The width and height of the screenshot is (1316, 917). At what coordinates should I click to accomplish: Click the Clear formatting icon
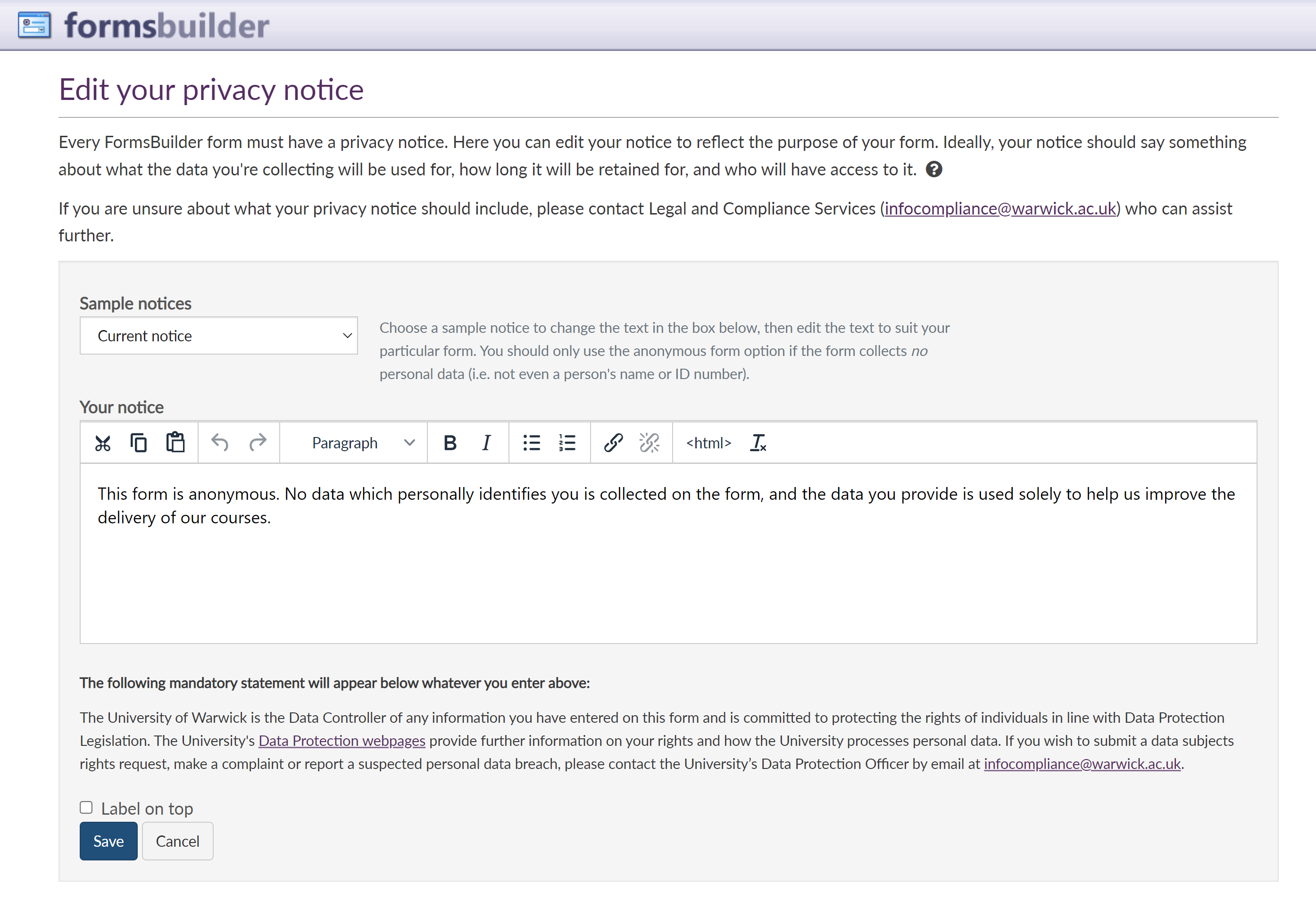click(758, 443)
